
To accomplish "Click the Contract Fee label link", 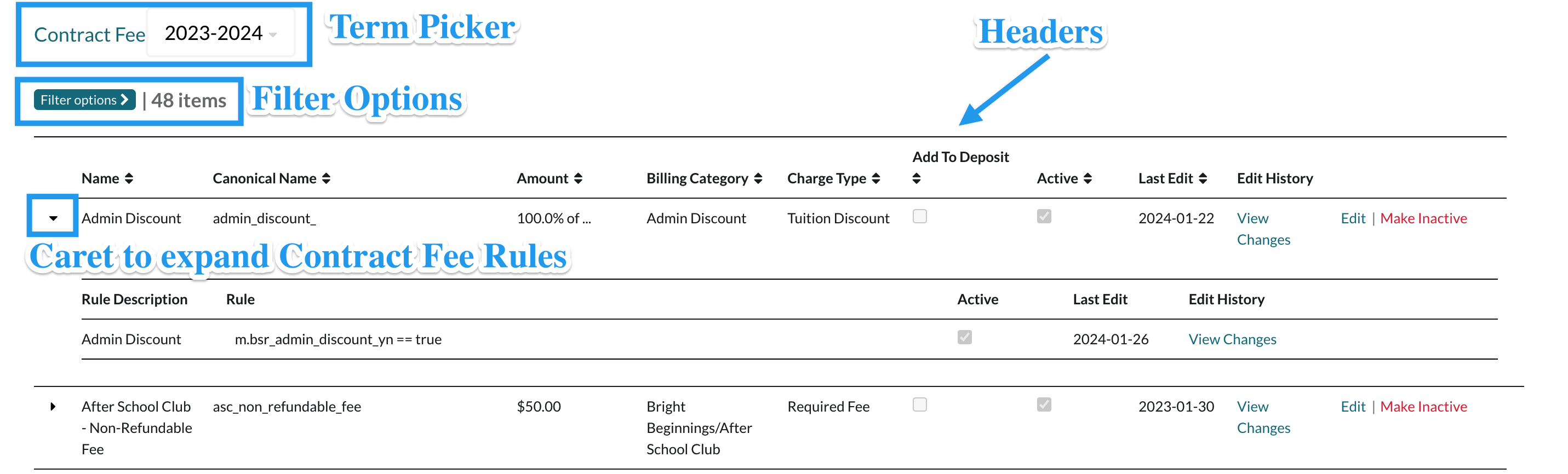I will (x=89, y=34).
